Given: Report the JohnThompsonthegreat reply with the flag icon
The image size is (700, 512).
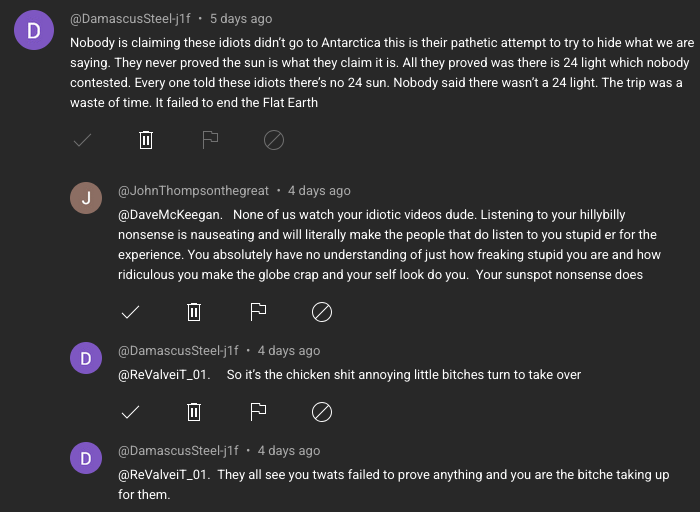Looking at the screenshot, I should (258, 312).
